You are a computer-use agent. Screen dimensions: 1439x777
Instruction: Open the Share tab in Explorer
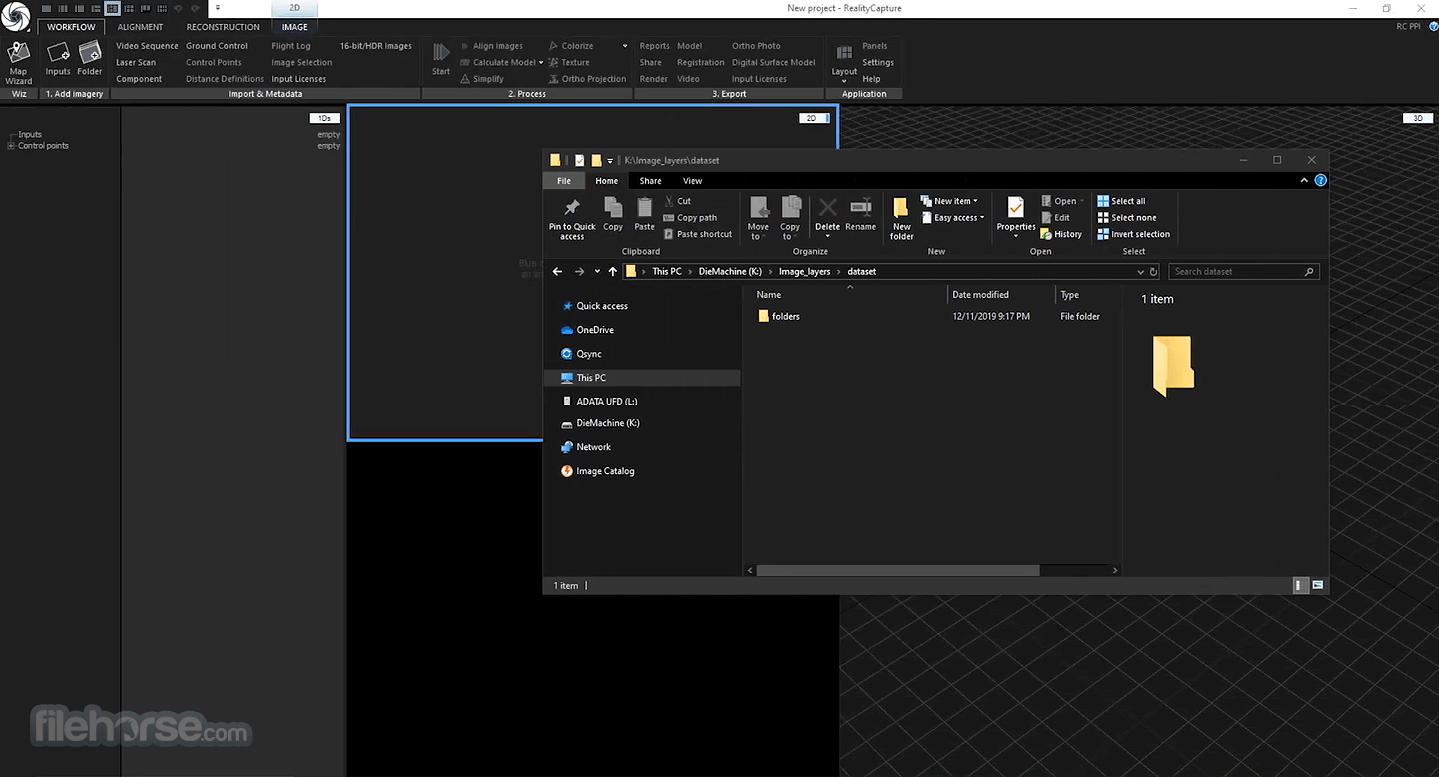click(x=650, y=181)
